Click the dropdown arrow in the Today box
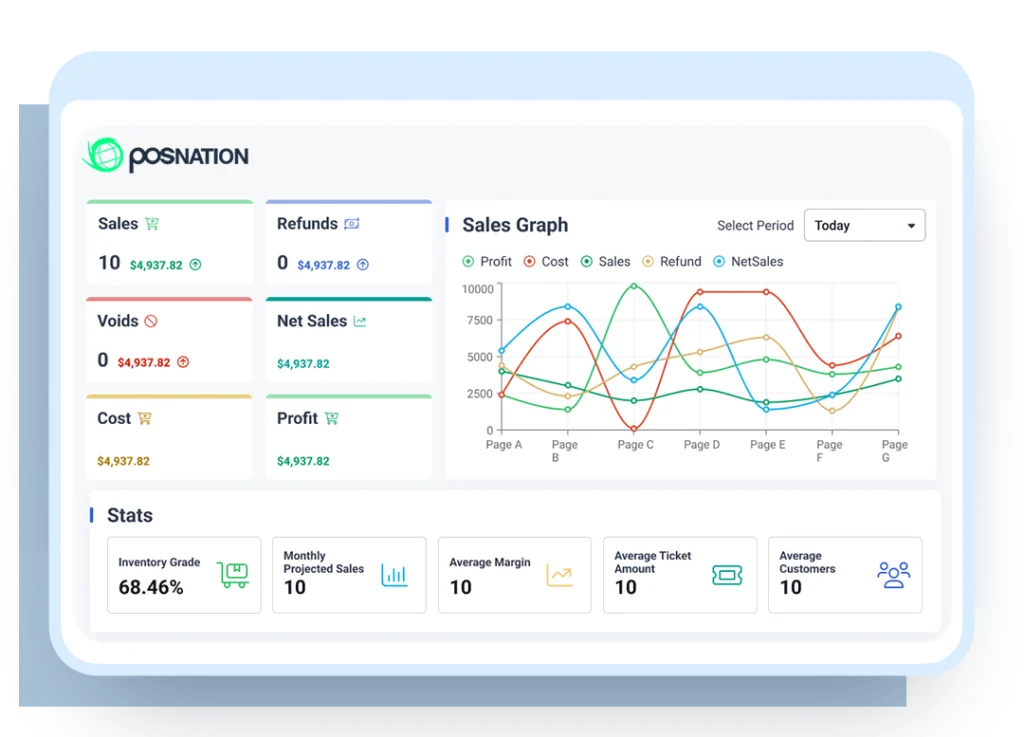 [911, 226]
